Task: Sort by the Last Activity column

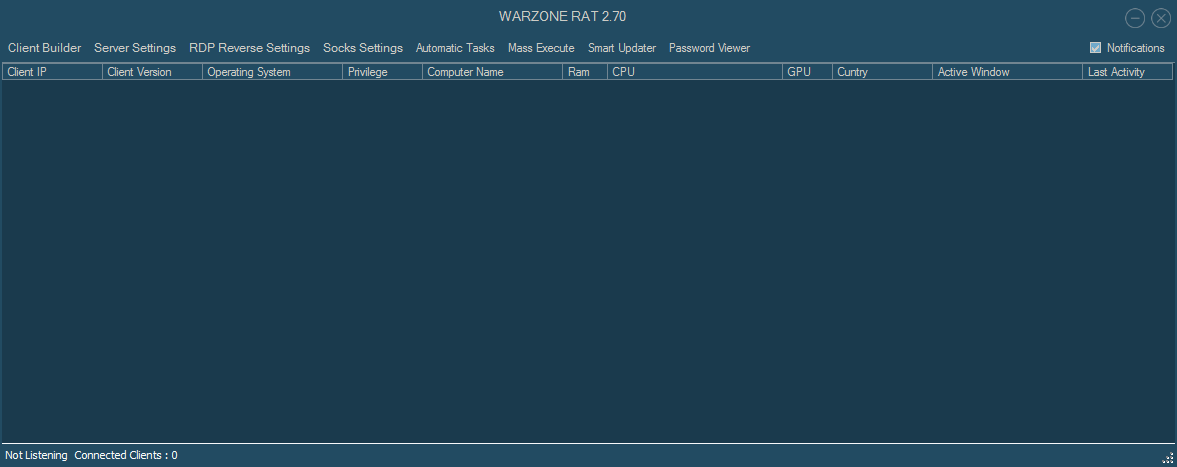Action: click(1127, 72)
